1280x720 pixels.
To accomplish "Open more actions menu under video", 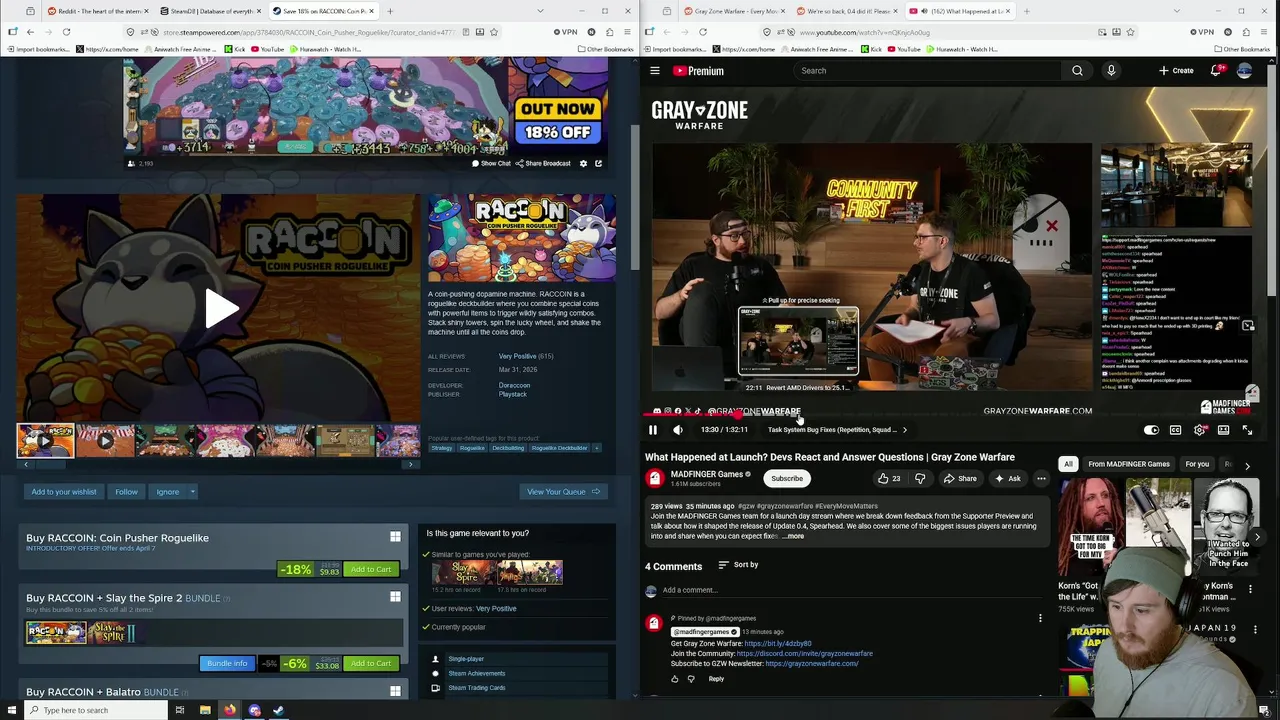I will (x=1041, y=479).
